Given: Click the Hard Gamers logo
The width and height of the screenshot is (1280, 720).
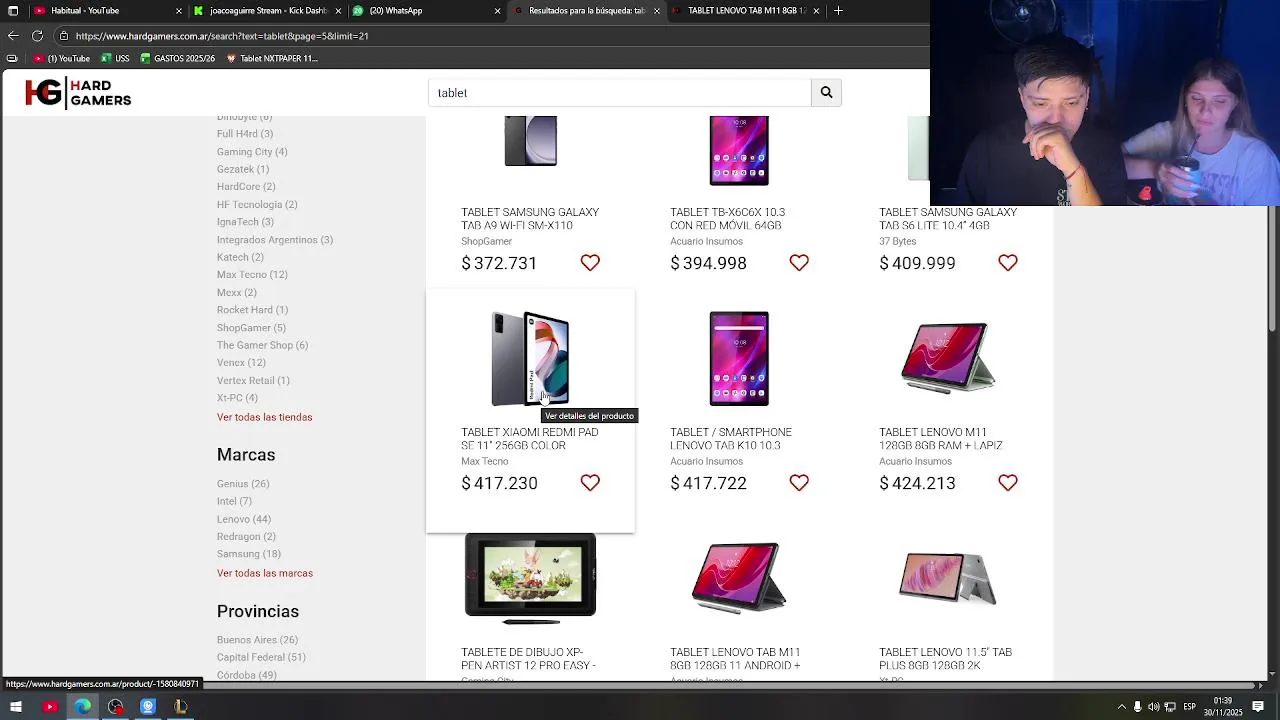Looking at the screenshot, I should pyautogui.click(x=78, y=93).
